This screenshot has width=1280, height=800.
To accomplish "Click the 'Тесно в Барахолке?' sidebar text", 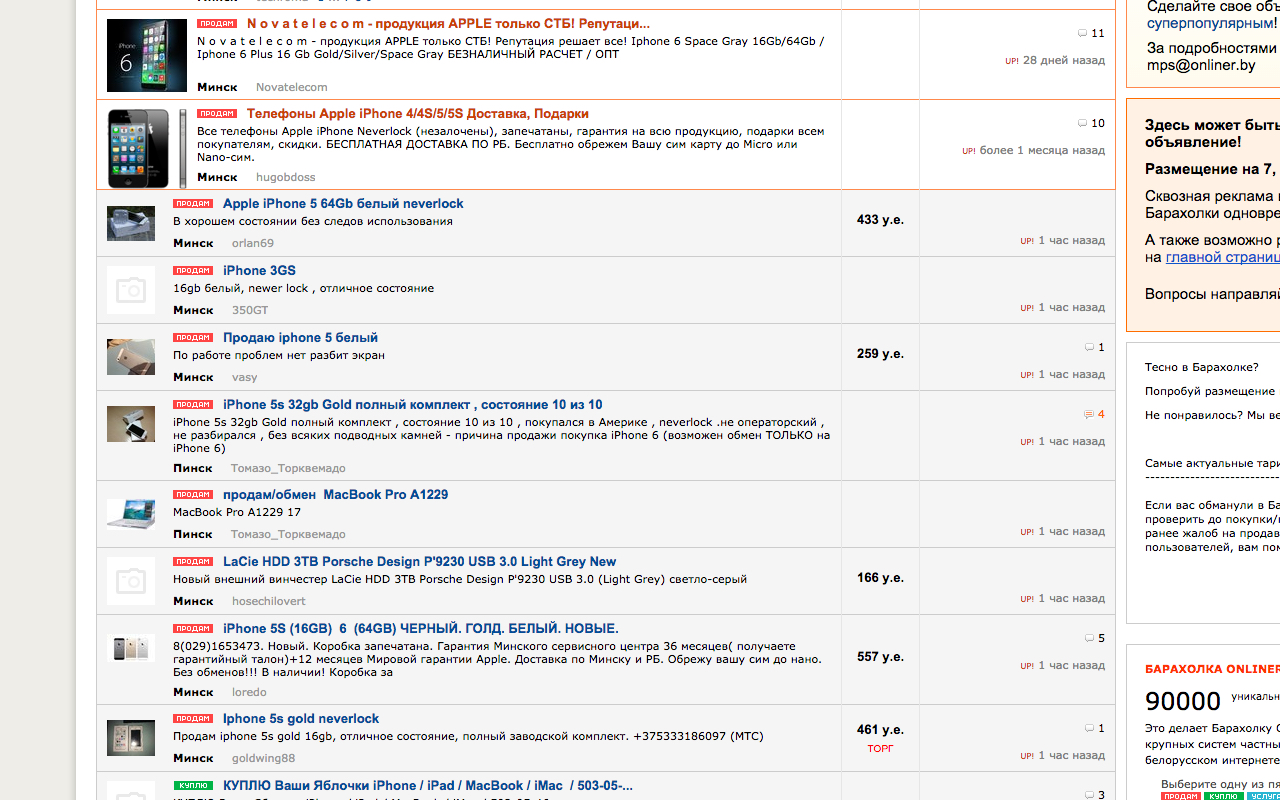I will 1202,367.
